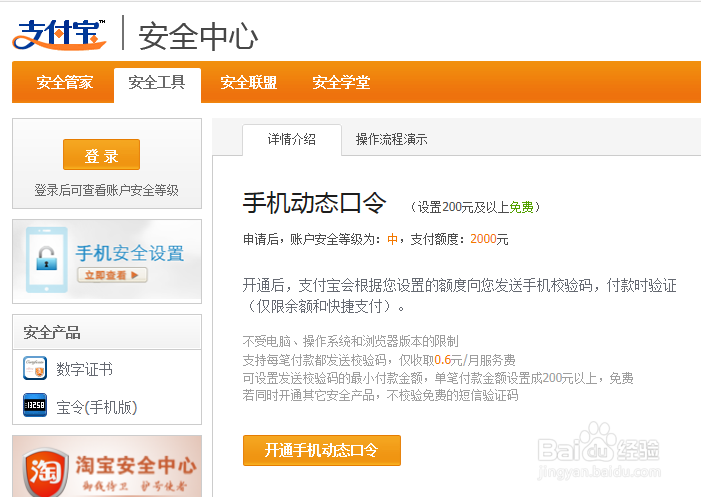Click the 登录后可查看账户安全等级 text
Viewport: 701px width, 497px height.
tap(106, 190)
